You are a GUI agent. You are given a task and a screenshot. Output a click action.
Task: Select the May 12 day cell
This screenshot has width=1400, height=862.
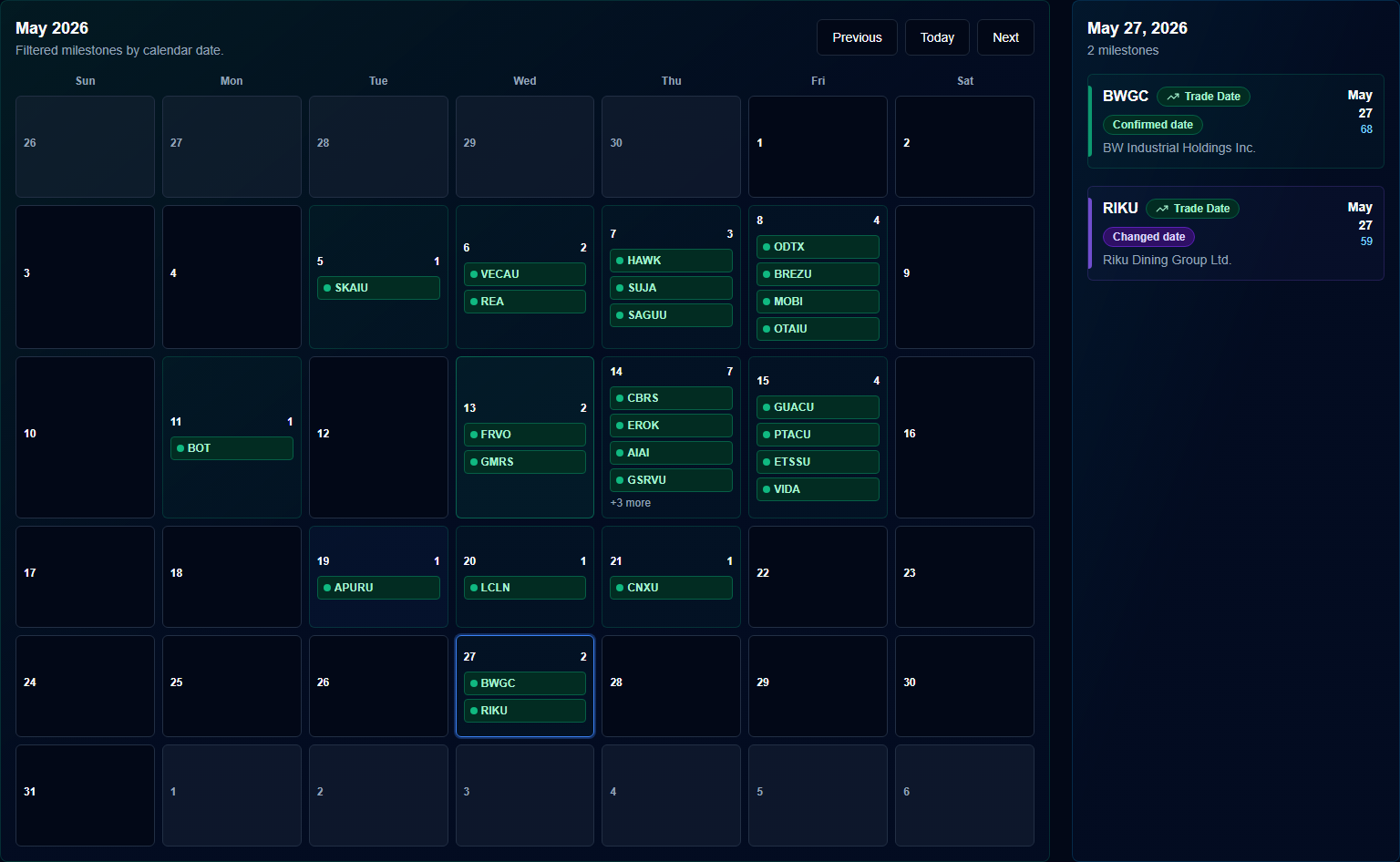pyautogui.click(x=378, y=437)
